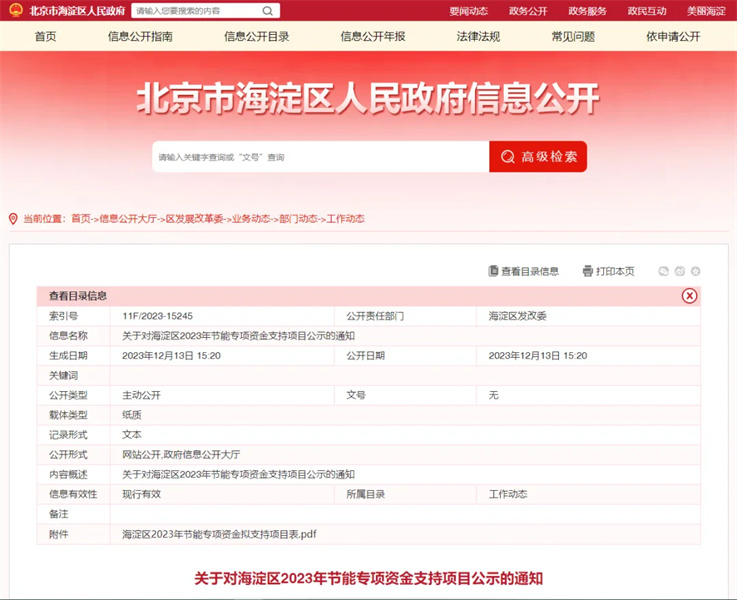Image resolution: width=737 pixels, height=600 pixels.
Task: Open 美丽海淀 link in top bar
Action: (706, 11)
